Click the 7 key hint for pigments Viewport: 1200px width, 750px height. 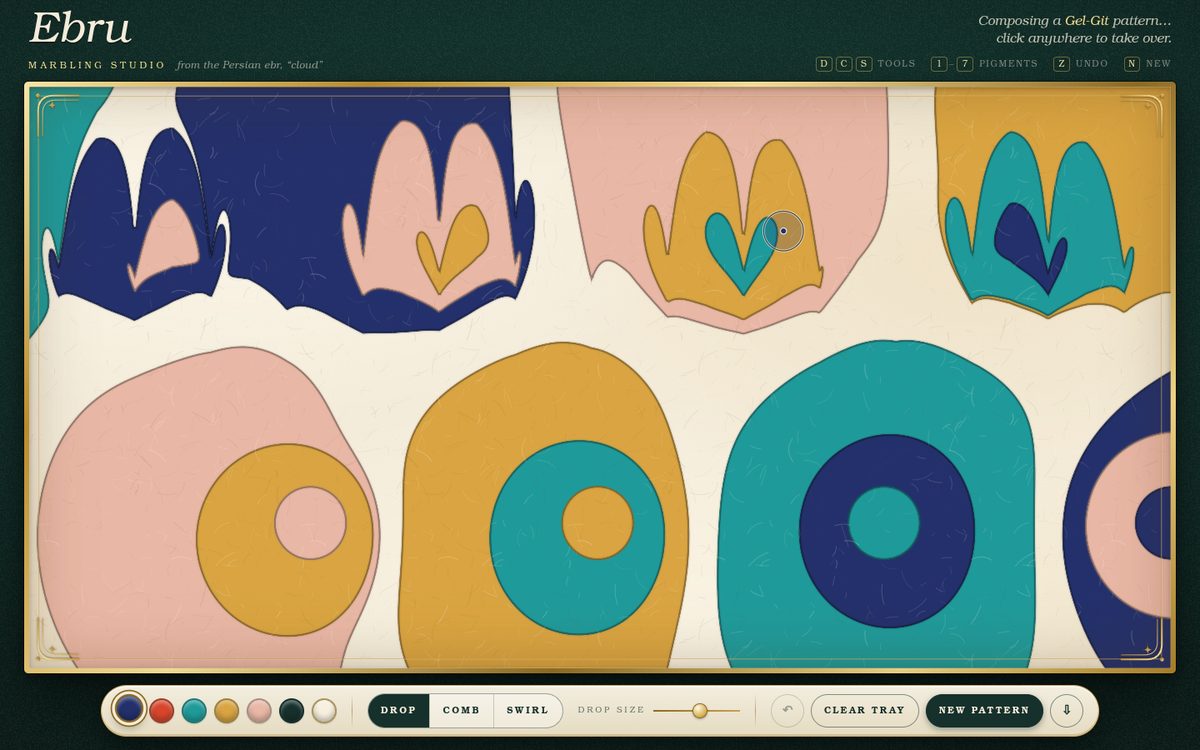[x=965, y=64]
